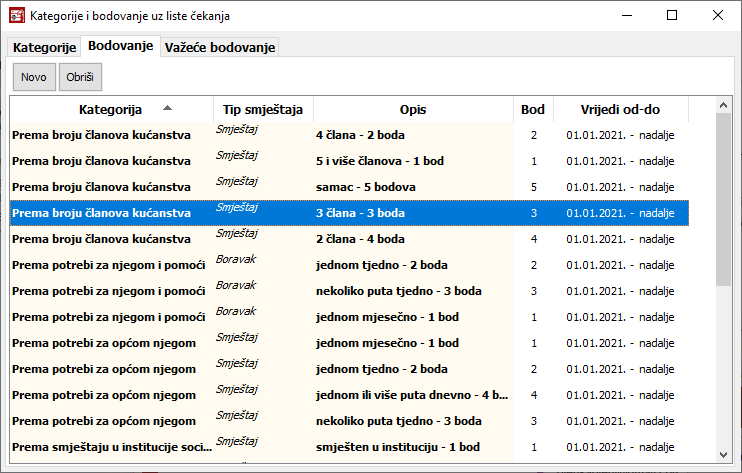Click the sort arrow on Kategorija column
Screen dimensions: 742x473
(167, 108)
